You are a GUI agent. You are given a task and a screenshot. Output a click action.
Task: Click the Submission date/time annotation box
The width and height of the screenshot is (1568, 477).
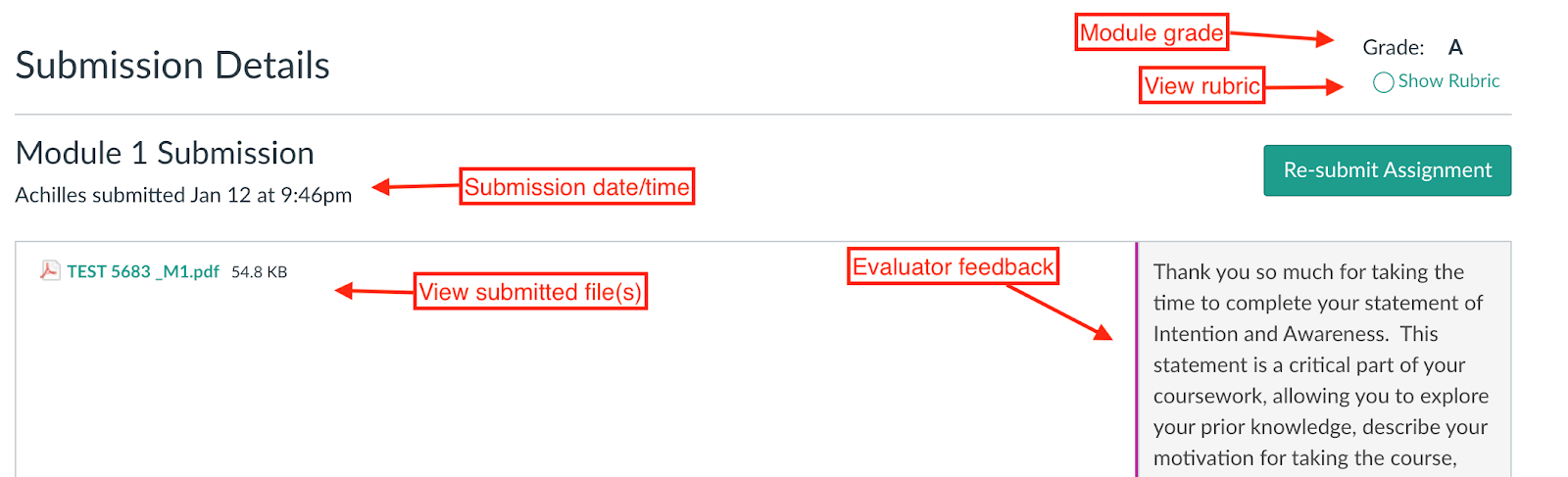(576, 187)
